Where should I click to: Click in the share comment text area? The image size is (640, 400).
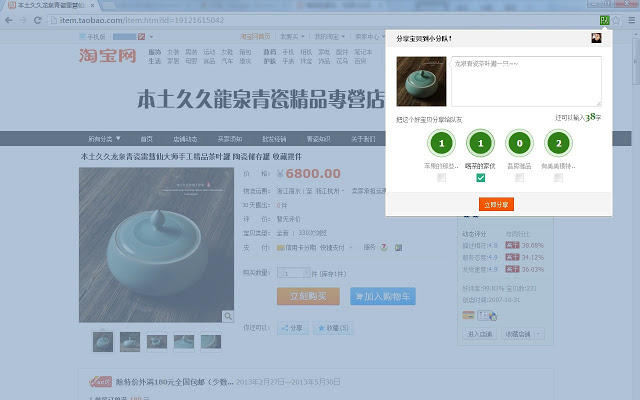526,81
